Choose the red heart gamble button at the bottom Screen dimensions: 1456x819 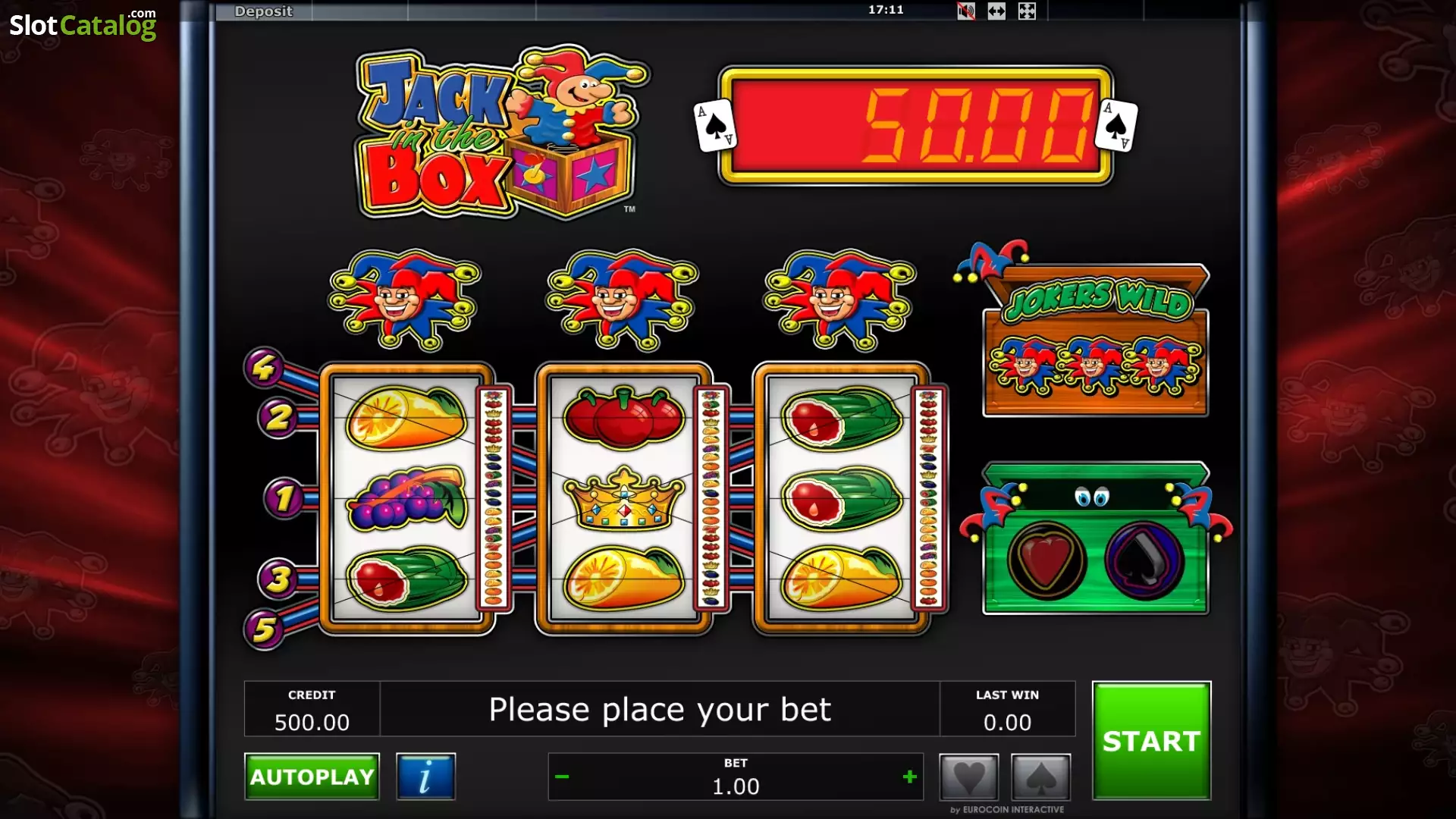[968, 777]
